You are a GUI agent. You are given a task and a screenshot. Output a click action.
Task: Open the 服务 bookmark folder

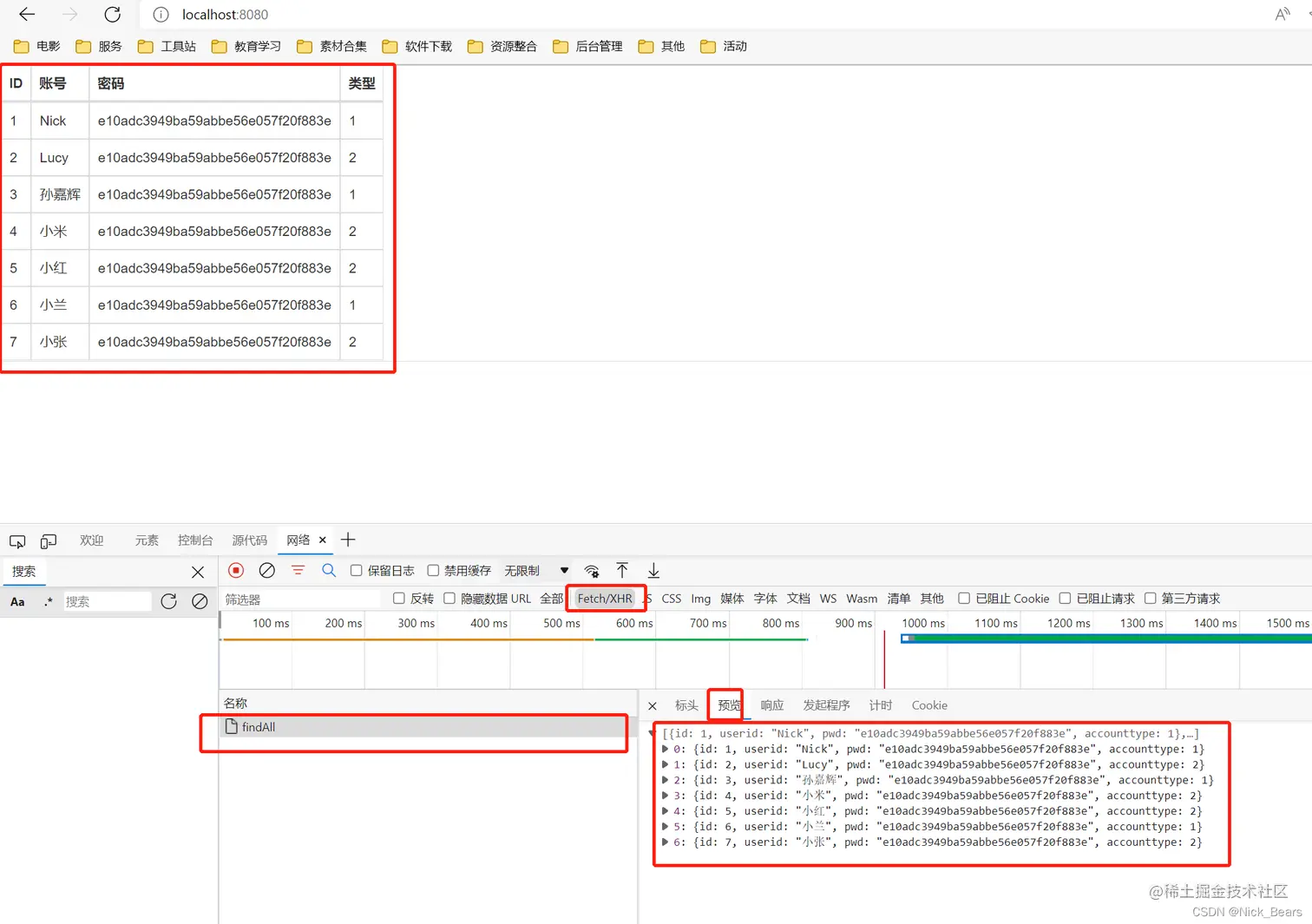coord(99,46)
